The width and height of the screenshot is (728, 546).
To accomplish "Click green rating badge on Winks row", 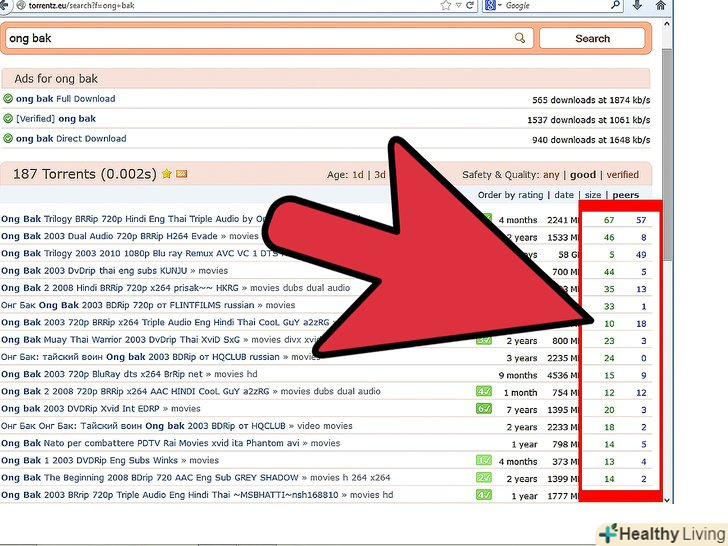I will [484, 460].
